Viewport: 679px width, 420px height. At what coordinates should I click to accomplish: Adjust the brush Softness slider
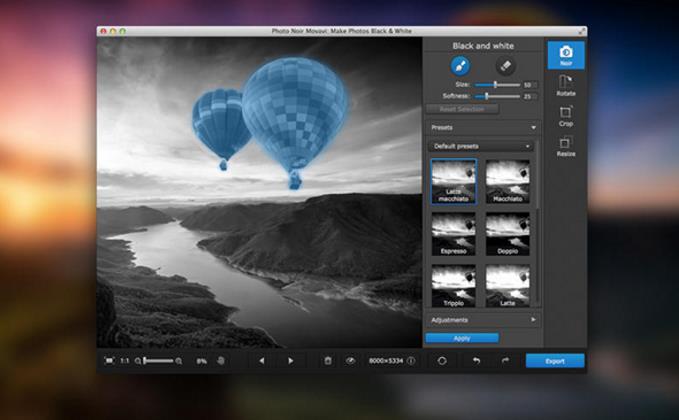coord(498,96)
